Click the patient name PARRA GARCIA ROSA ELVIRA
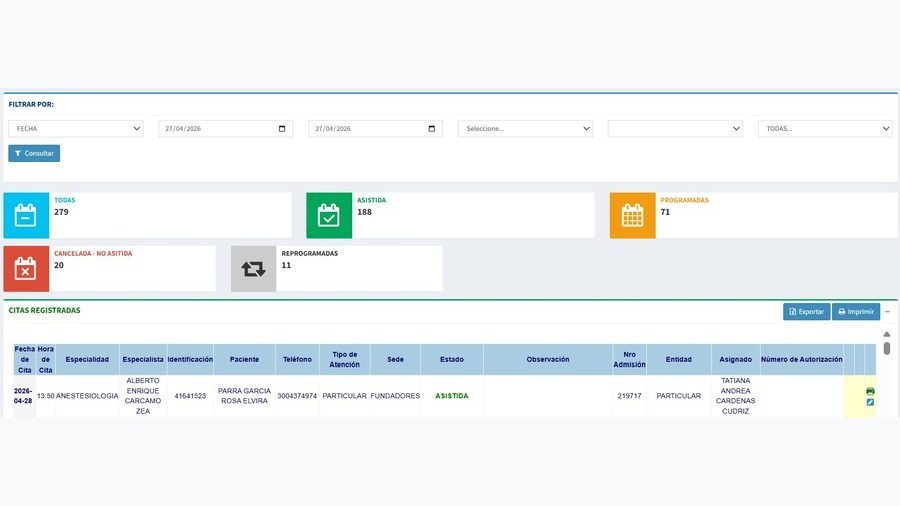The height and width of the screenshot is (506, 900). tap(245, 396)
